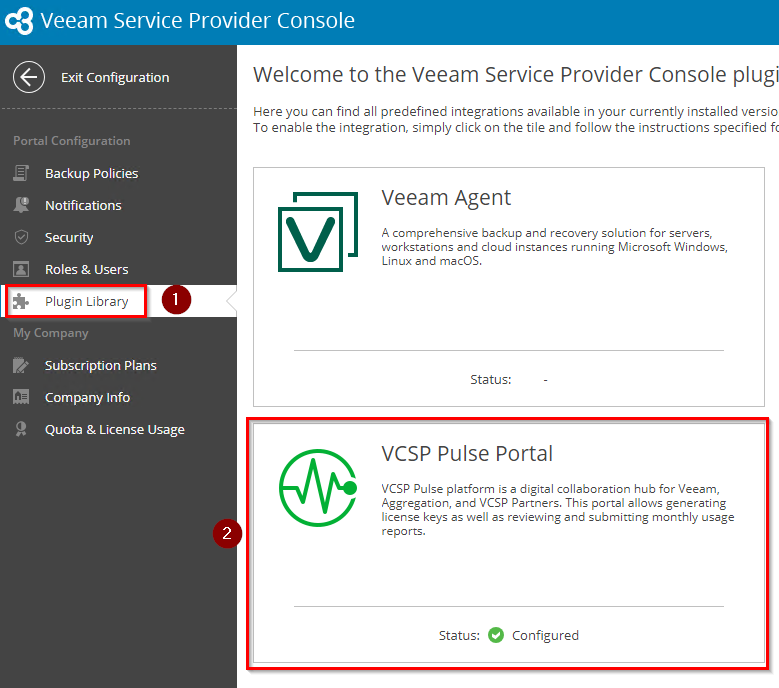Click the Security shield icon
Screen dimensions: 779x688
pyautogui.click(x=21, y=237)
